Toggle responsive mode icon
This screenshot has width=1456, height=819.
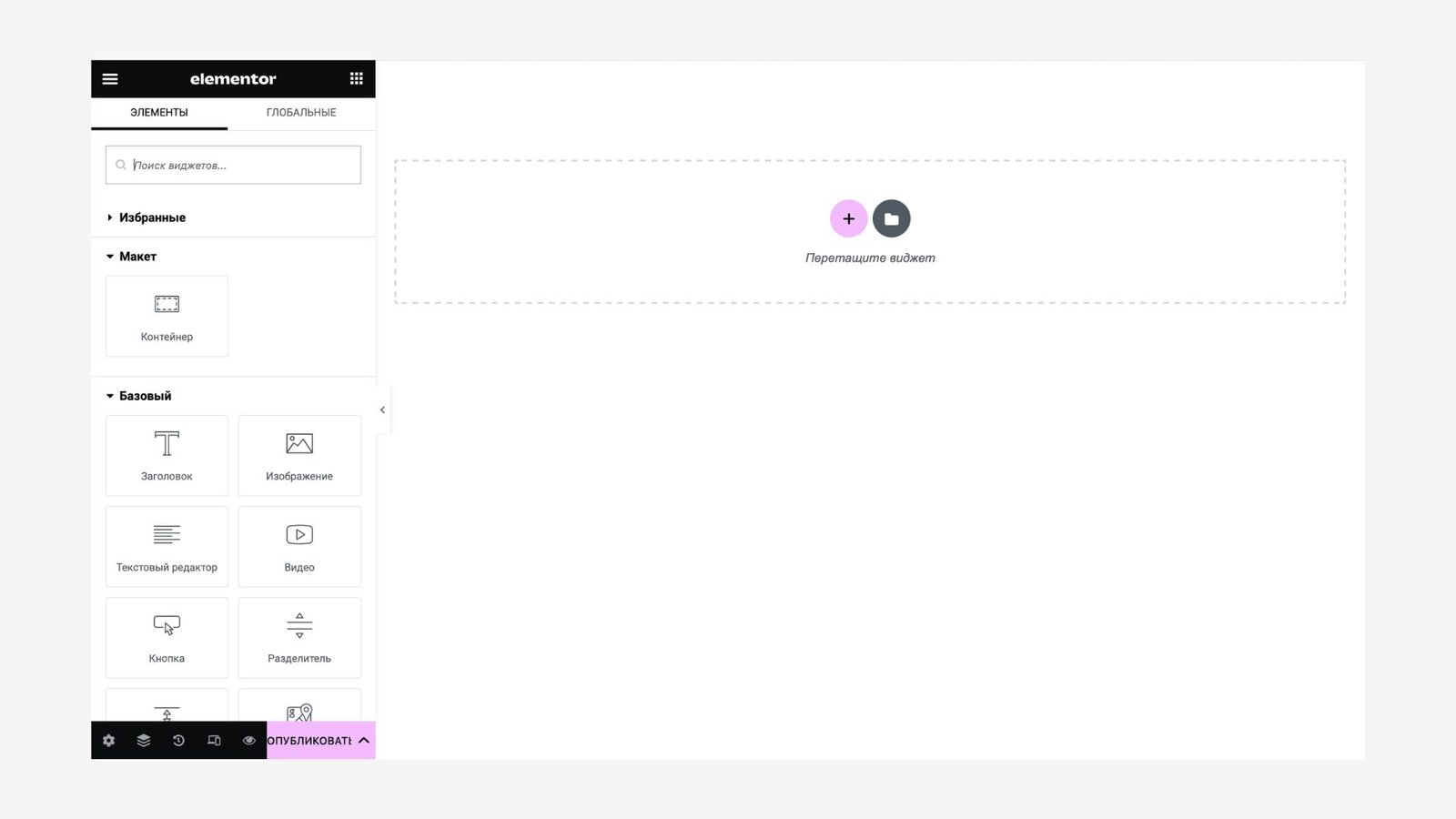[214, 741]
